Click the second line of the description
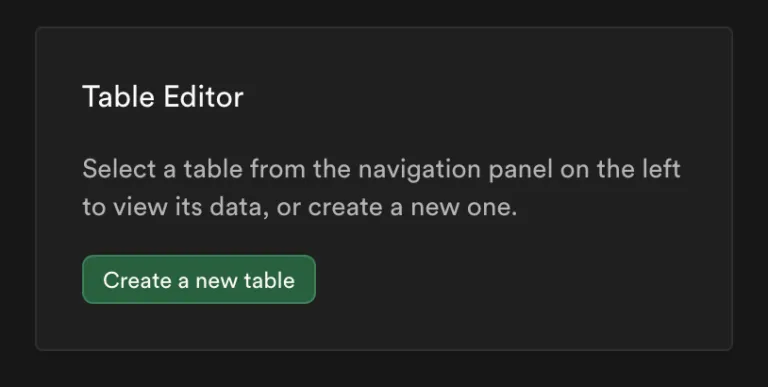Screen dimensions: 768x387 [299, 207]
